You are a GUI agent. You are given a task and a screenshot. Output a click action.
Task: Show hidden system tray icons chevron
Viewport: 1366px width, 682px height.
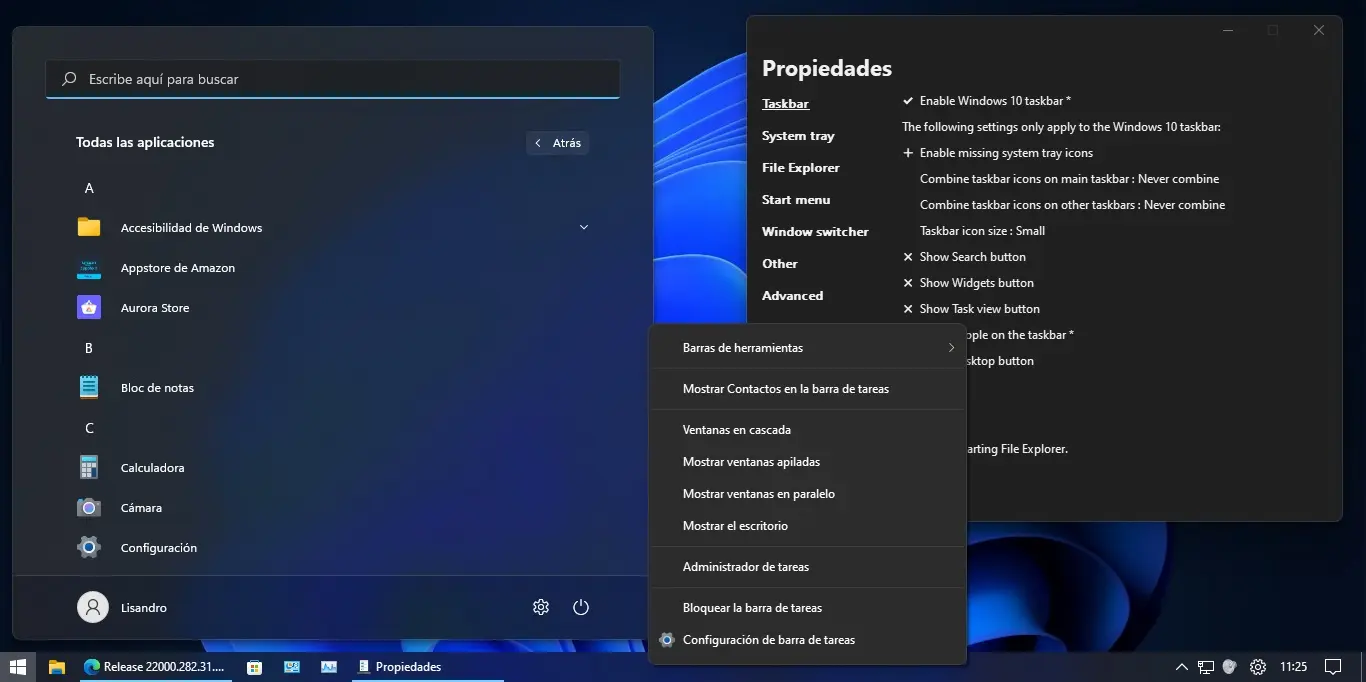pyautogui.click(x=1182, y=667)
